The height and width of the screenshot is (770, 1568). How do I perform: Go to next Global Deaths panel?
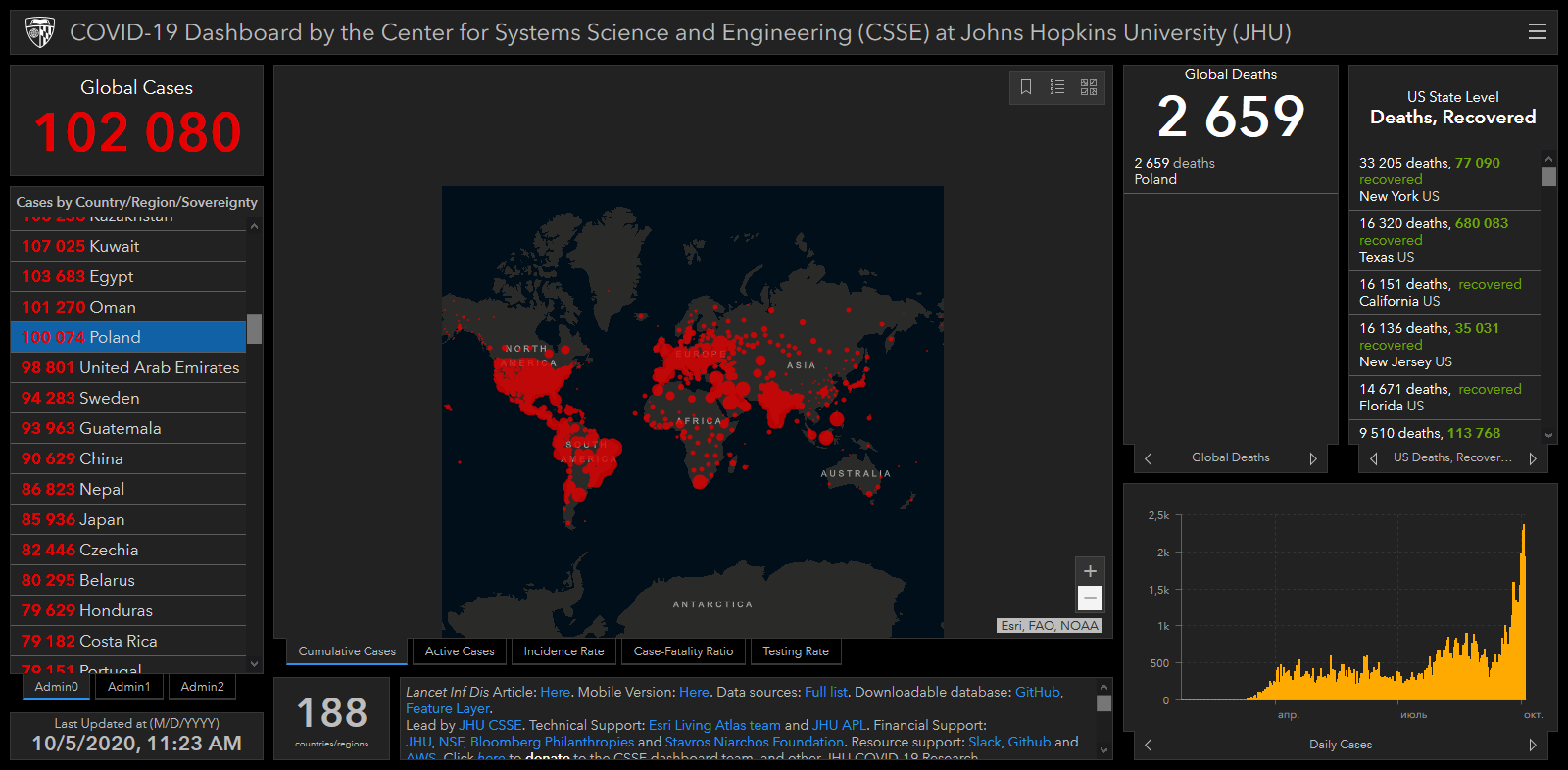coord(1313,458)
